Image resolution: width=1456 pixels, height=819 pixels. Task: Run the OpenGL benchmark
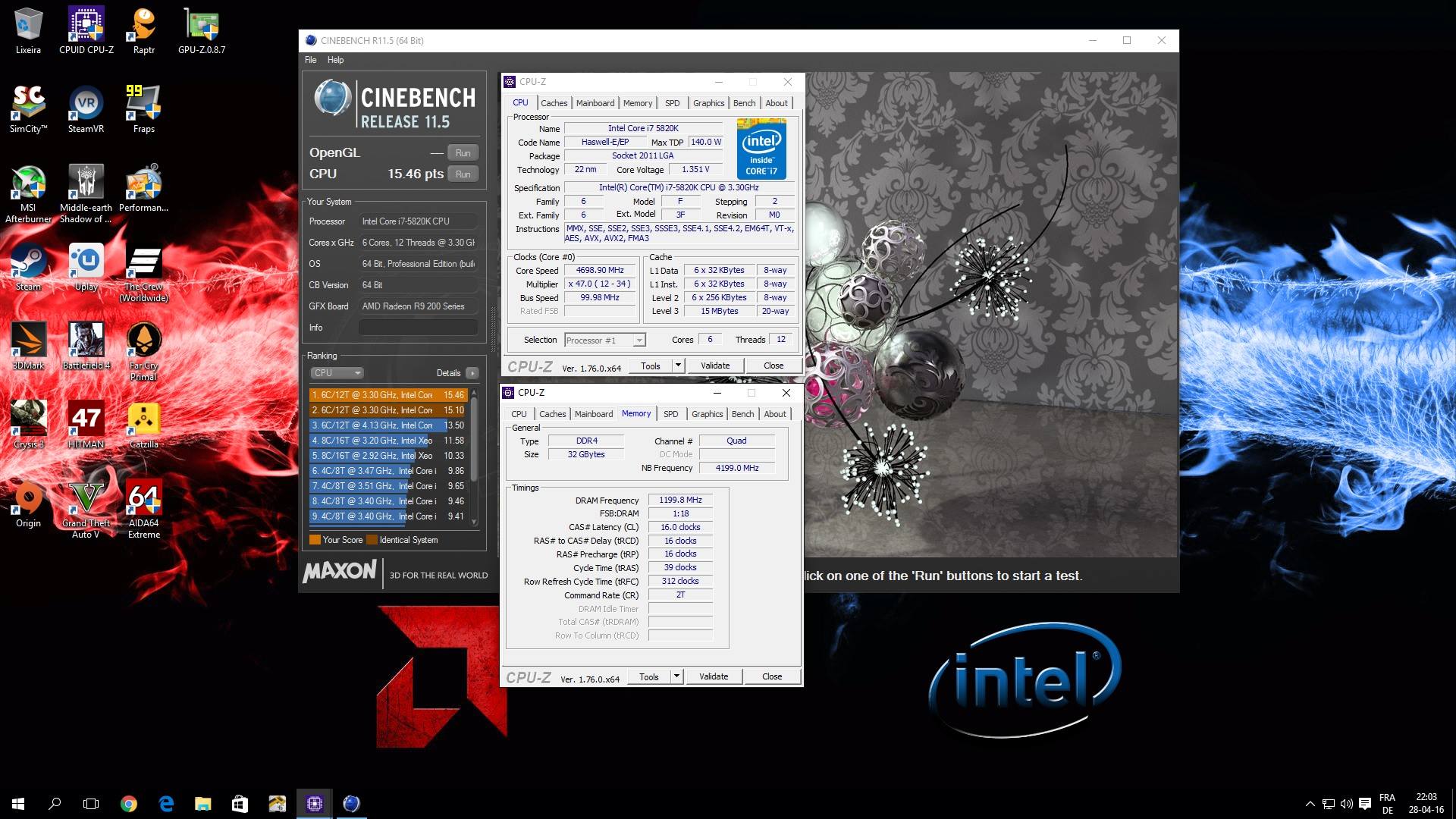coord(463,152)
